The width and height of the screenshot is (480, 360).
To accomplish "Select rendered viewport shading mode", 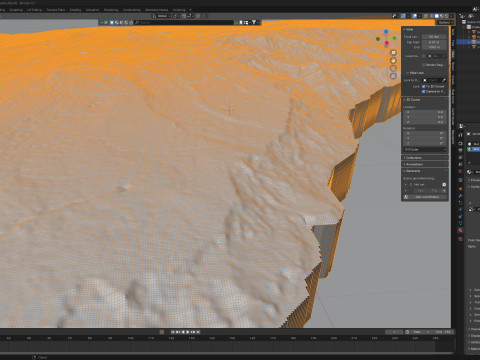I will pos(446,16).
